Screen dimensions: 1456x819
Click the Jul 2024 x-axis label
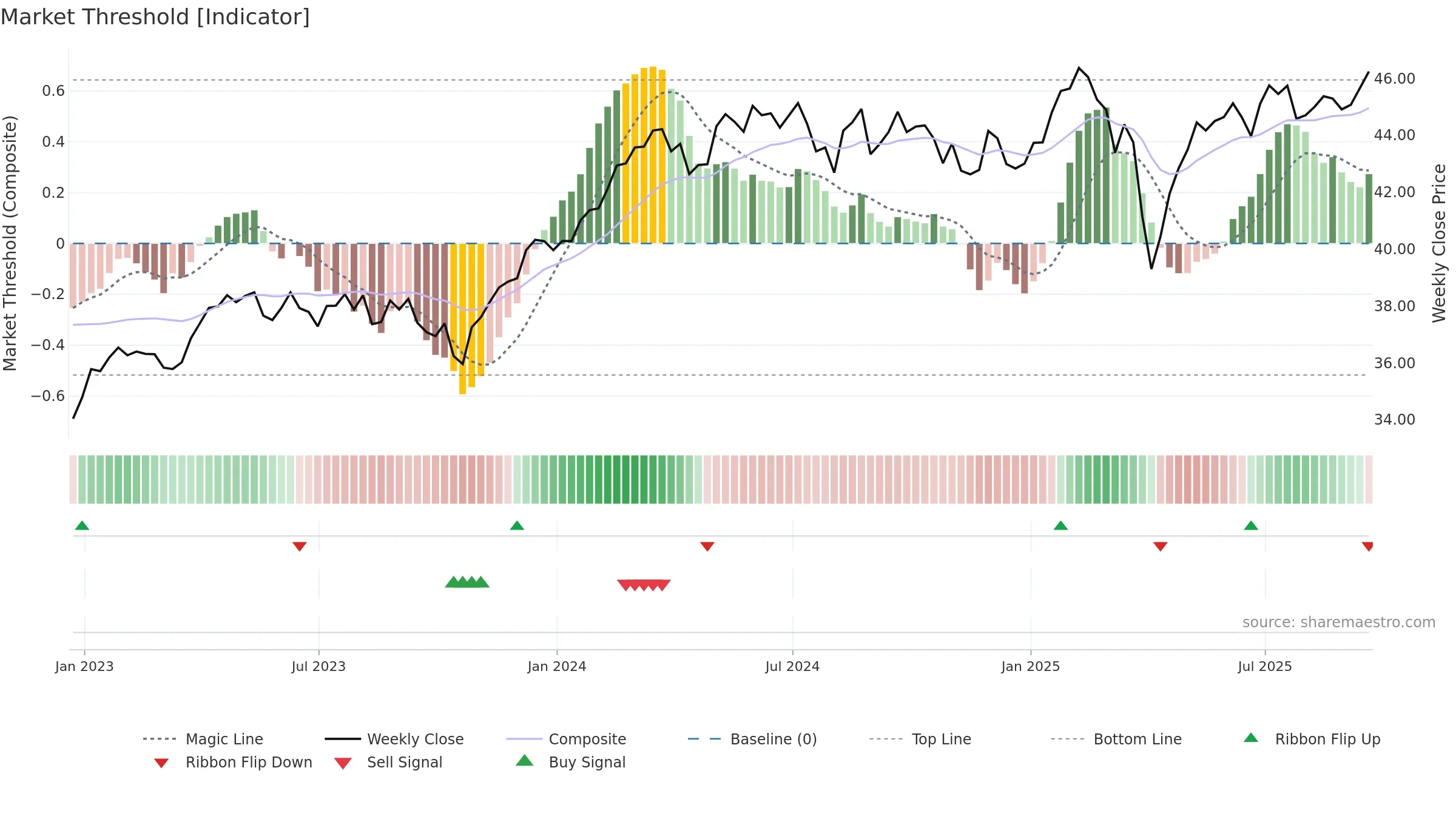click(x=792, y=667)
